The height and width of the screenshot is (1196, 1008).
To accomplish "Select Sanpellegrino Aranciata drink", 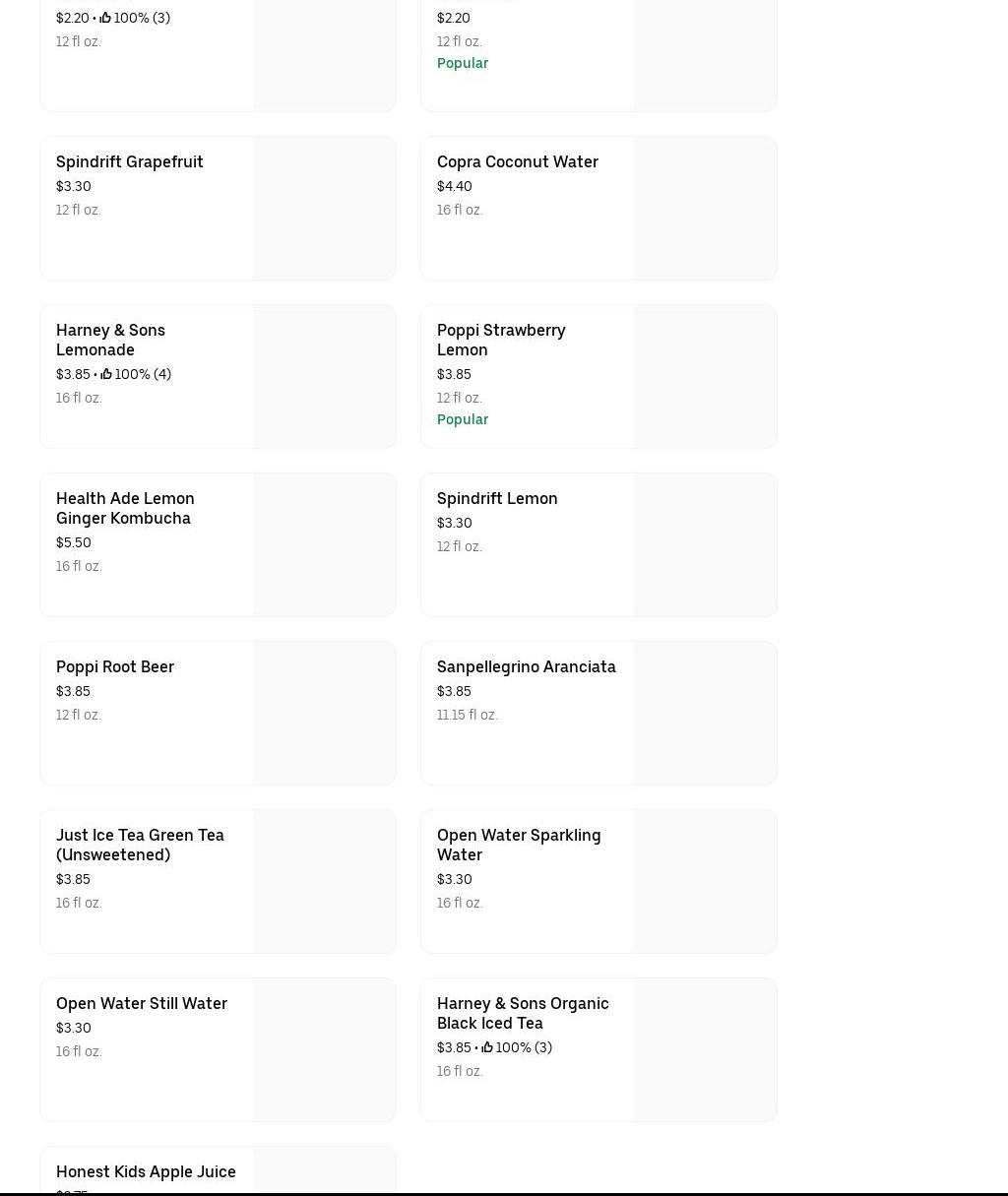I will click(x=526, y=667).
